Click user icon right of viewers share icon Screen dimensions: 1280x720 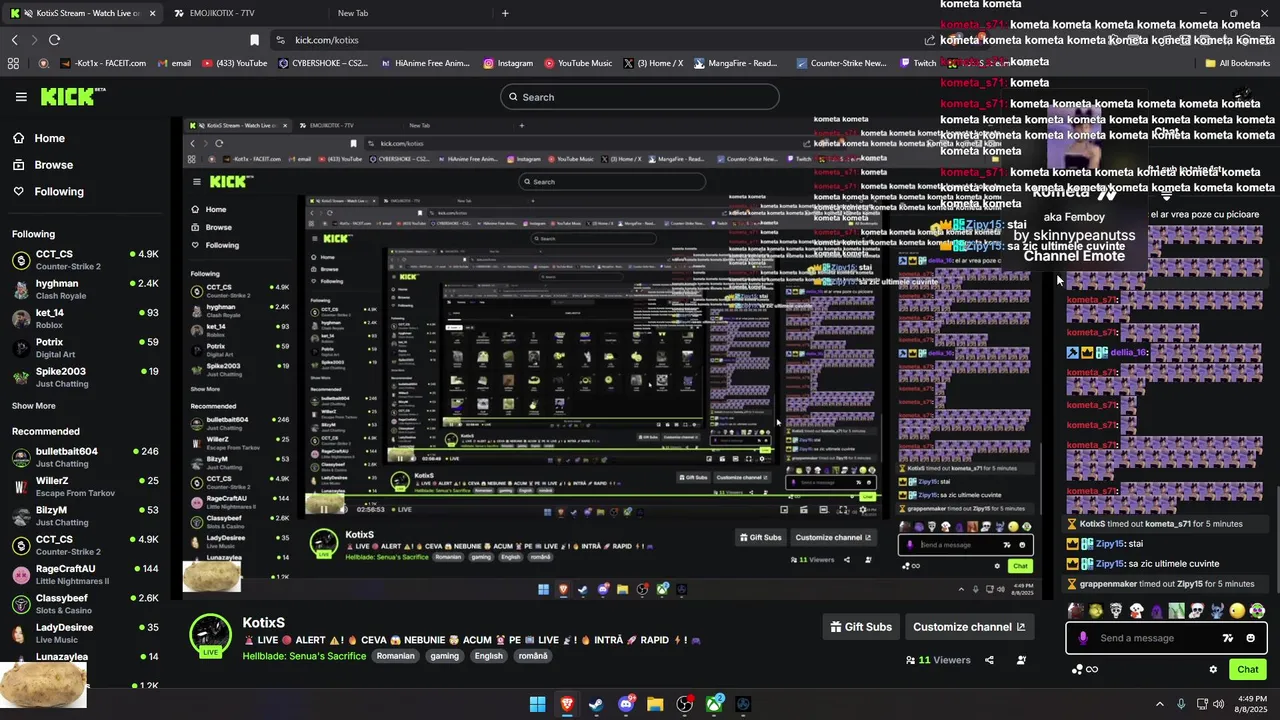pyautogui.click(x=1021, y=660)
